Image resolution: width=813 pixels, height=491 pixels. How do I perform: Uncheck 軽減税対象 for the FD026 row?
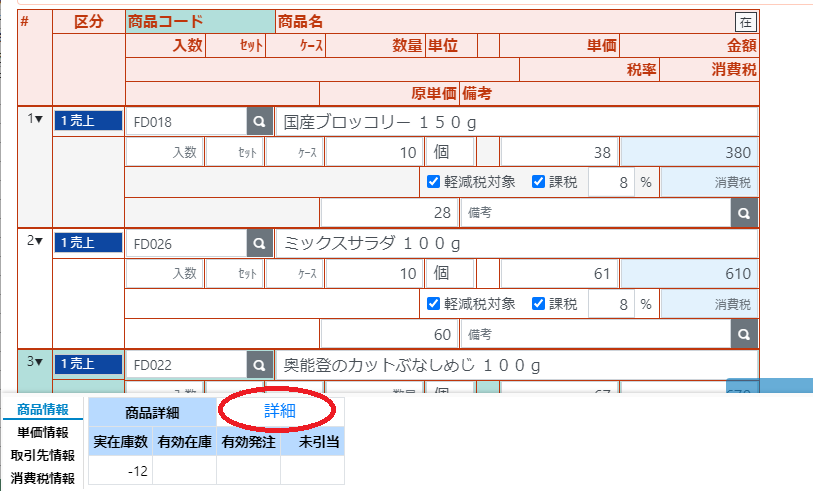click(x=433, y=303)
